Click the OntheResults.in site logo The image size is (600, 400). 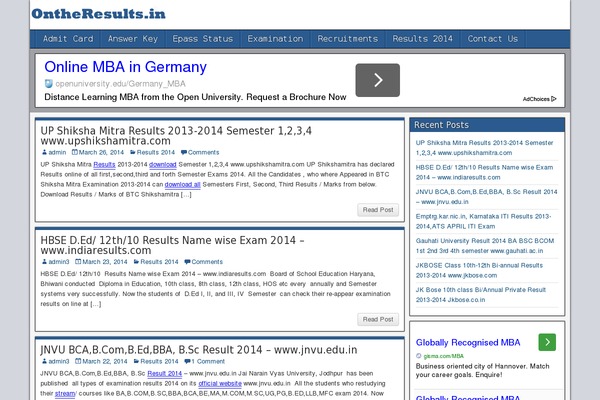(x=98, y=14)
